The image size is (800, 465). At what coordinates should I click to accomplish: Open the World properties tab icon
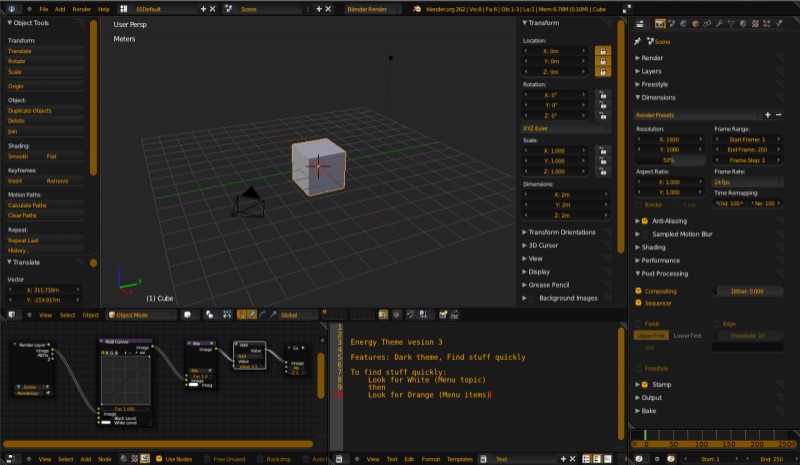(x=684, y=23)
